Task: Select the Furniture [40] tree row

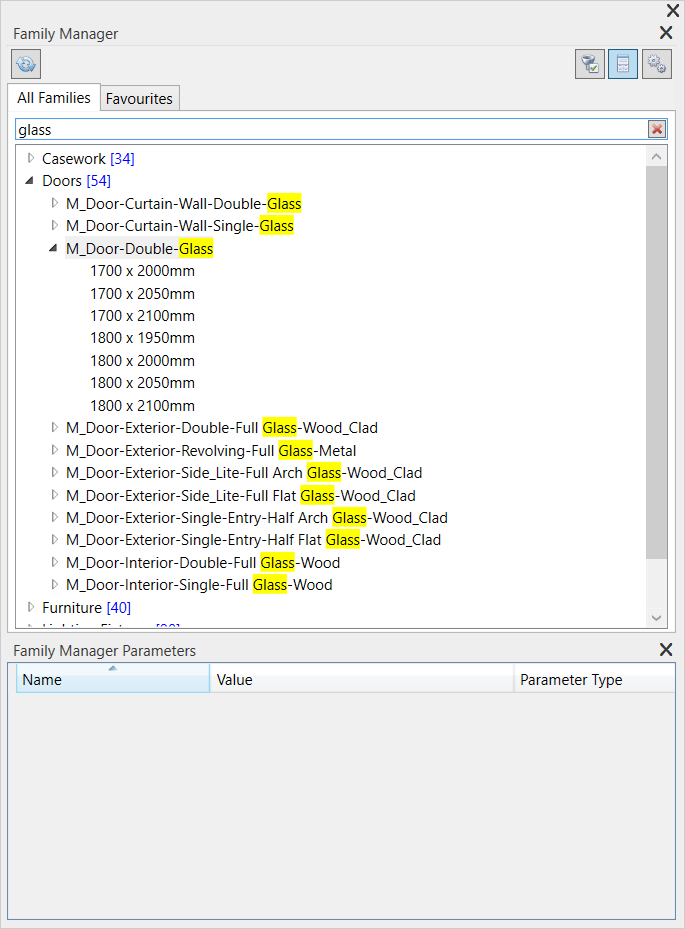Action: (x=87, y=607)
